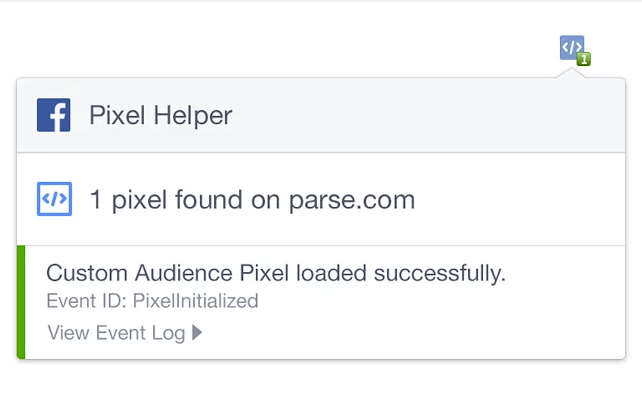The image size is (642, 406).
Task: Click the Facebook logo icon
Action: click(x=54, y=115)
